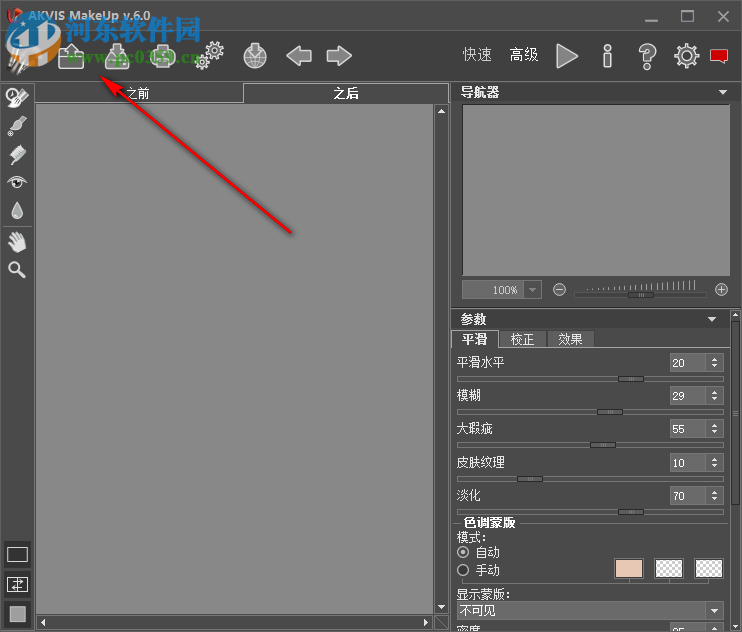
Task: Open program info icon
Action: 608,56
